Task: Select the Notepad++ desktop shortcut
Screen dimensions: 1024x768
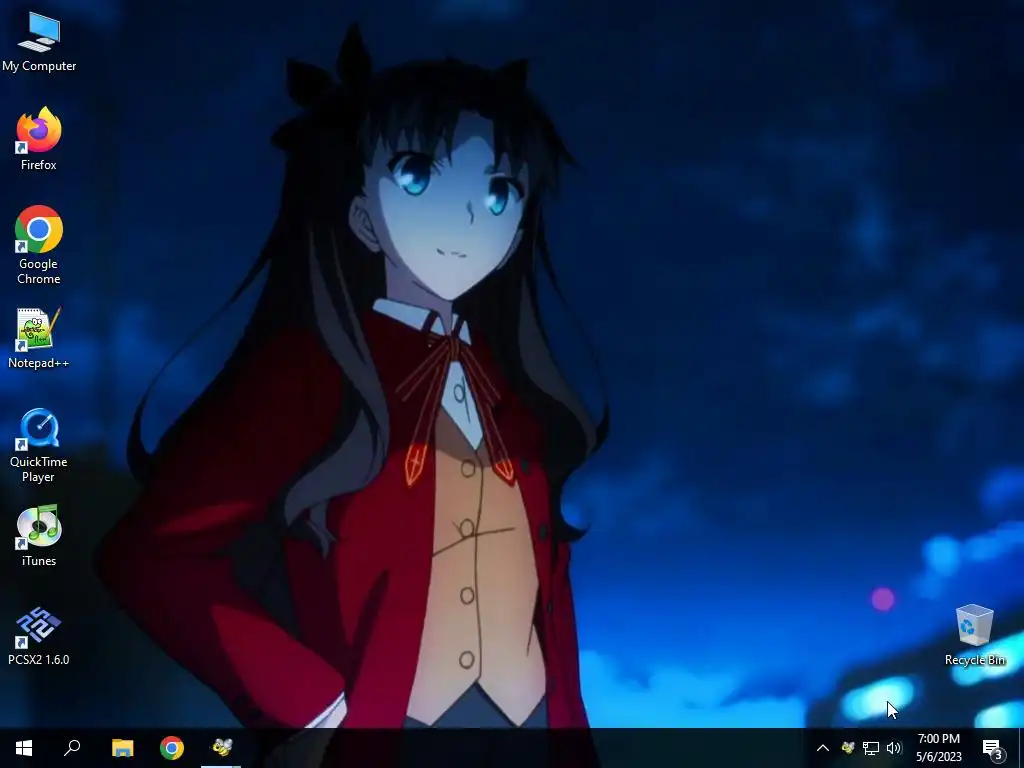Action: [x=39, y=338]
